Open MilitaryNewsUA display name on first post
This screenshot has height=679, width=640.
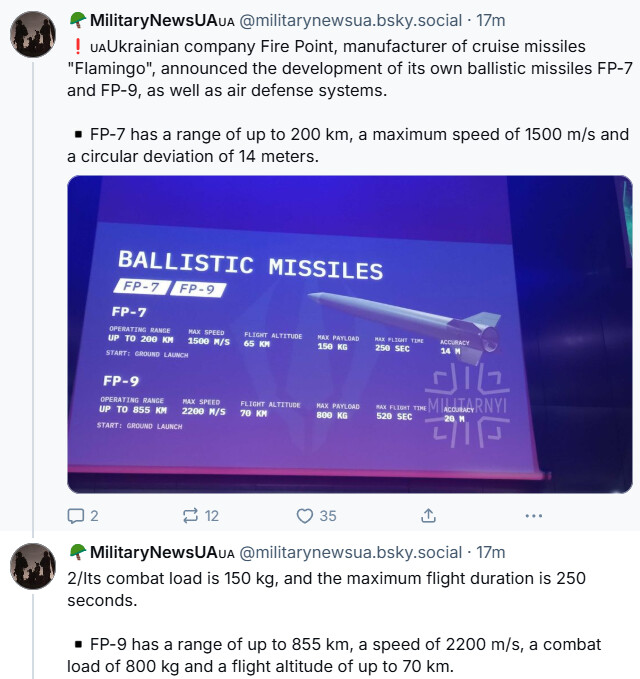point(153,20)
